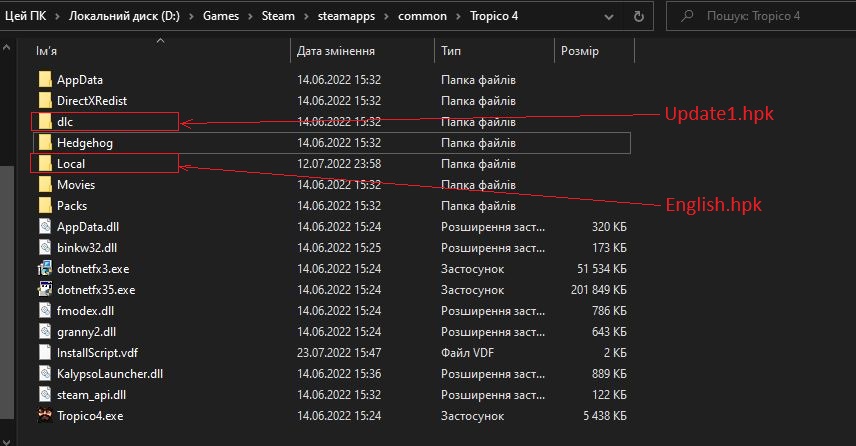856x446 pixels.
Task: Click the Local folder icon
Action: 45,164
